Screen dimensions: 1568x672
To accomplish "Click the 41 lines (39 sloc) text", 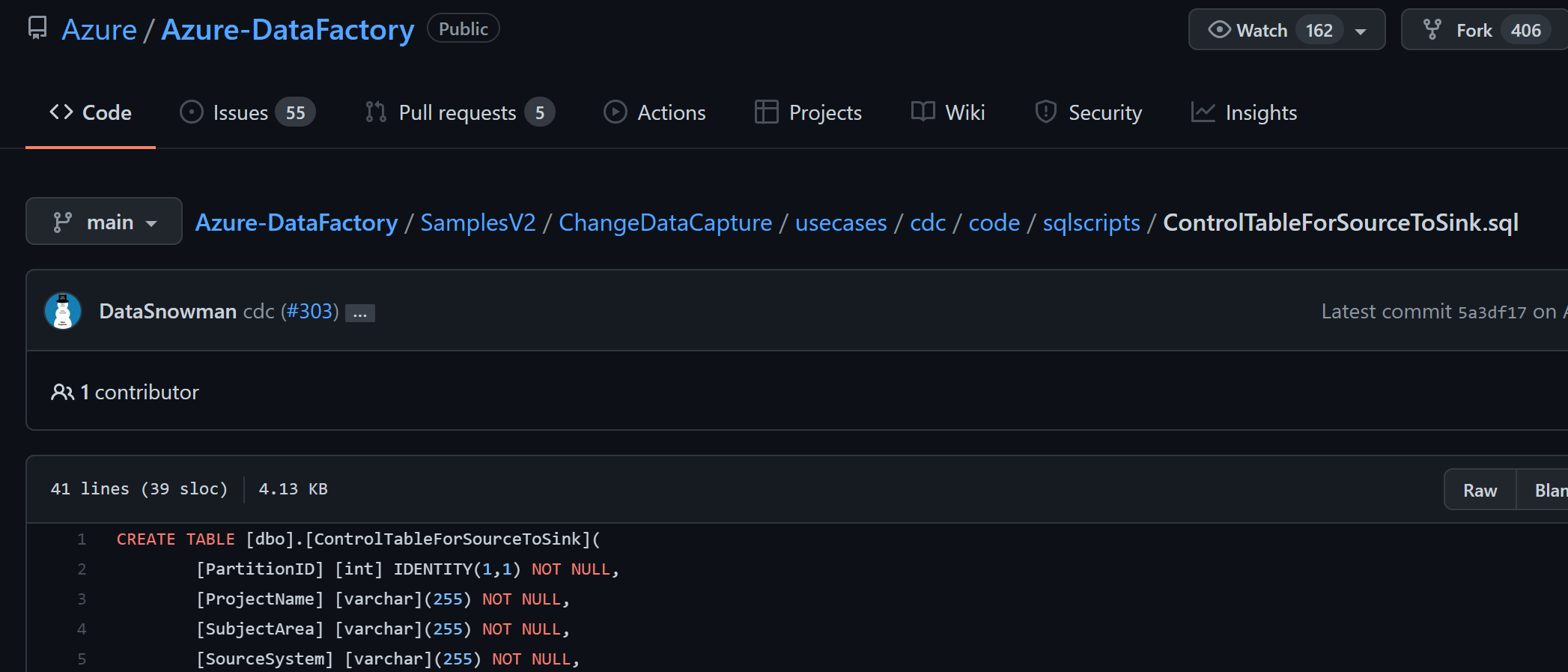I will tap(139, 488).
